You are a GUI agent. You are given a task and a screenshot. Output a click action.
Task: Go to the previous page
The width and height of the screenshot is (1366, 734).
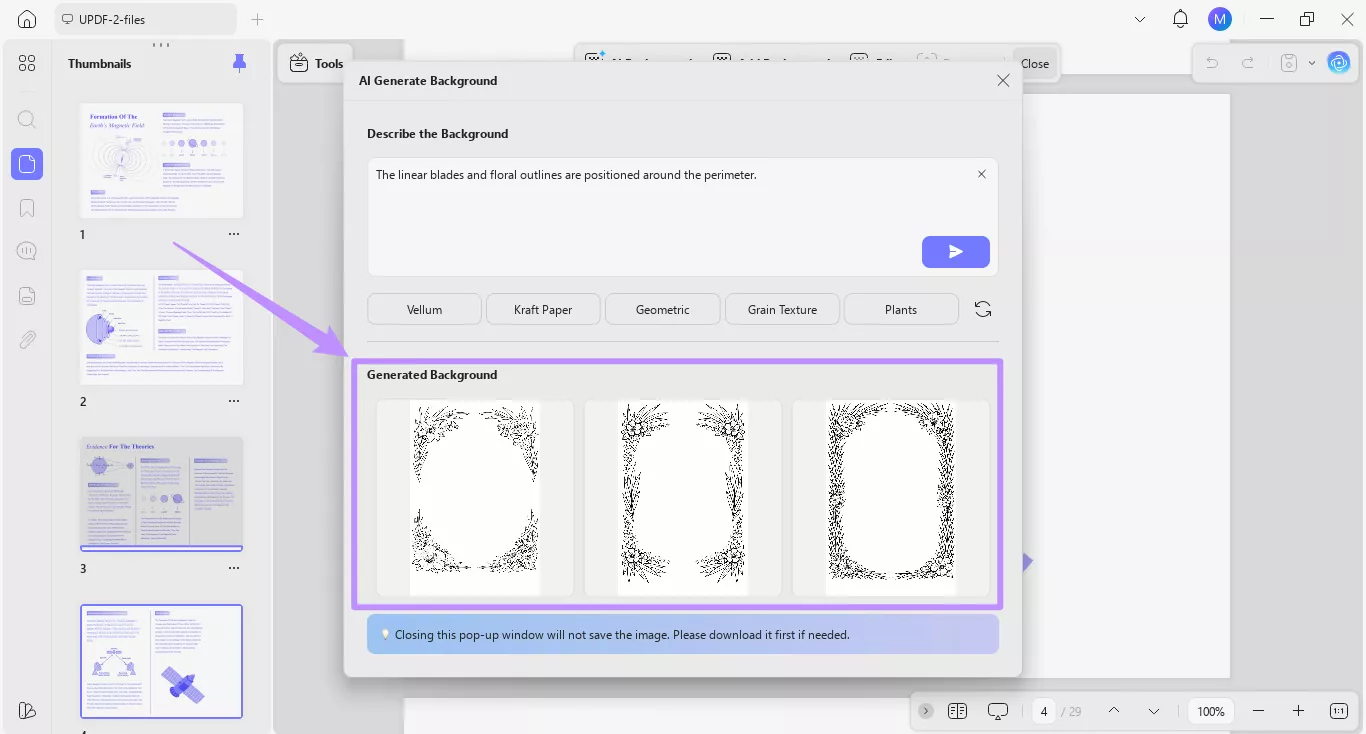(x=1113, y=711)
